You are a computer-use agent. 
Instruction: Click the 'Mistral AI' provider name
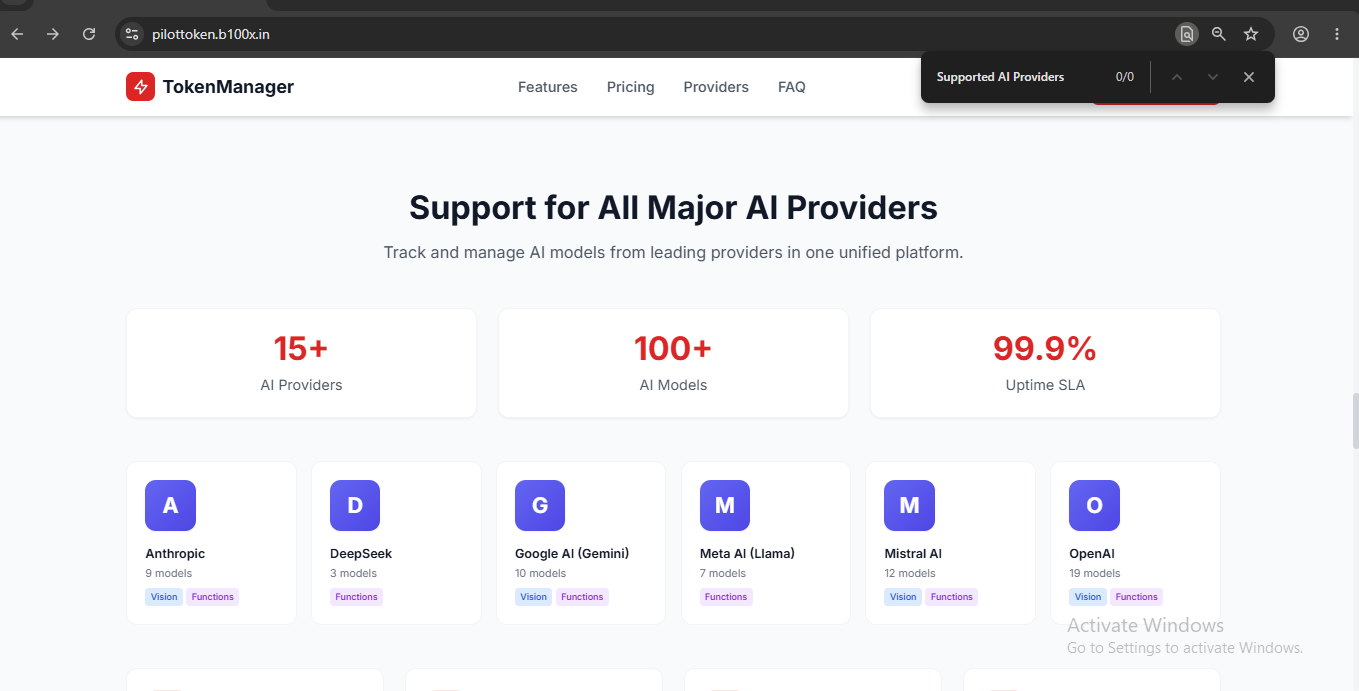pyautogui.click(x=913, y=554)
